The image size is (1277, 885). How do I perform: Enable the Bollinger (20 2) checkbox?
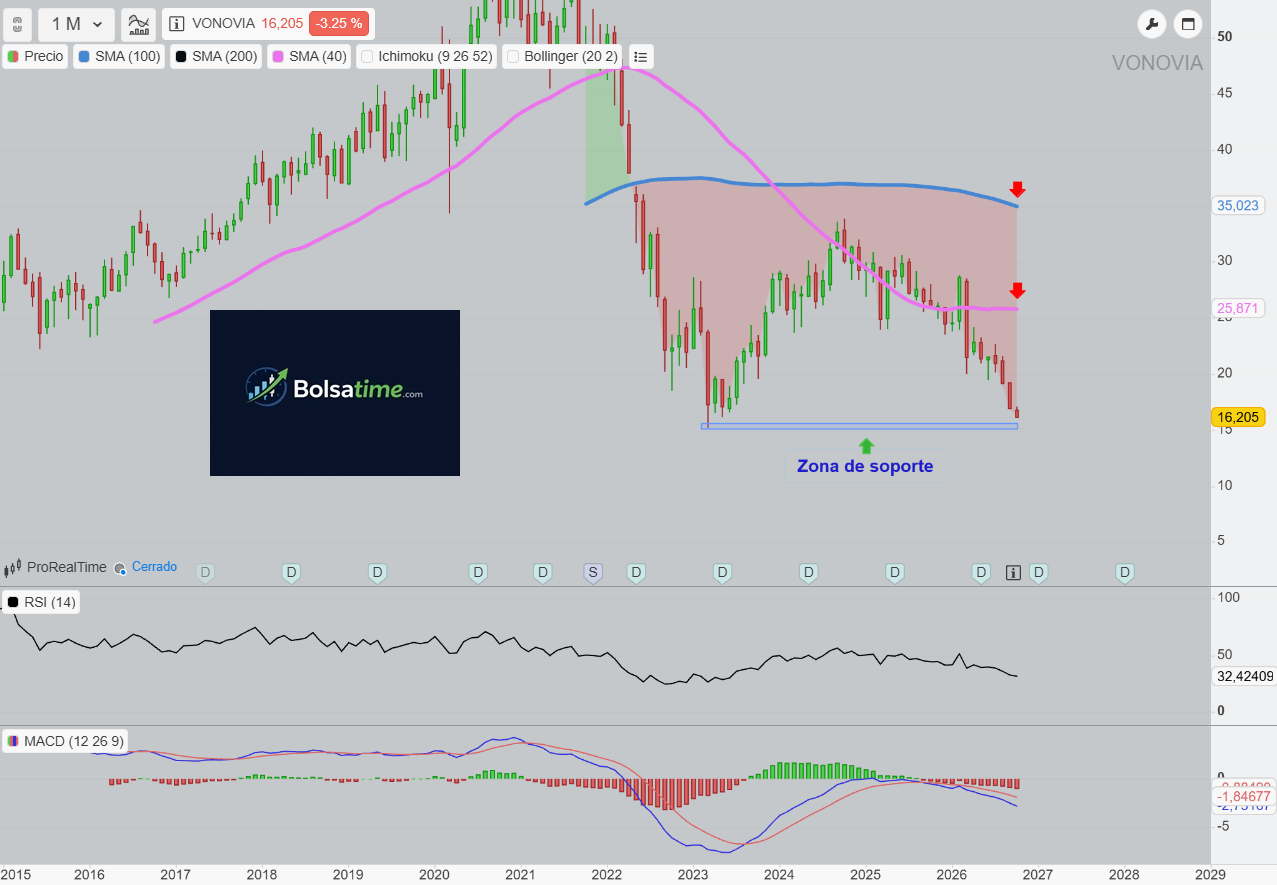point(514,57)
